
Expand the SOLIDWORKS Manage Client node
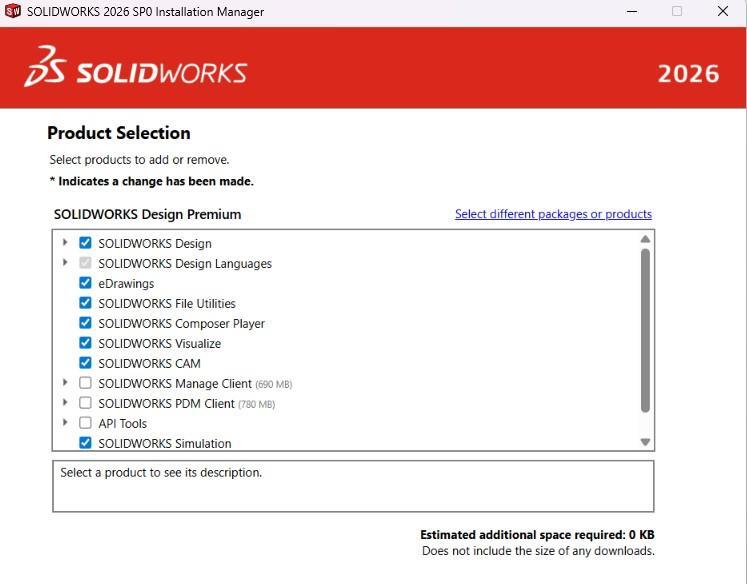pos(65,383)
